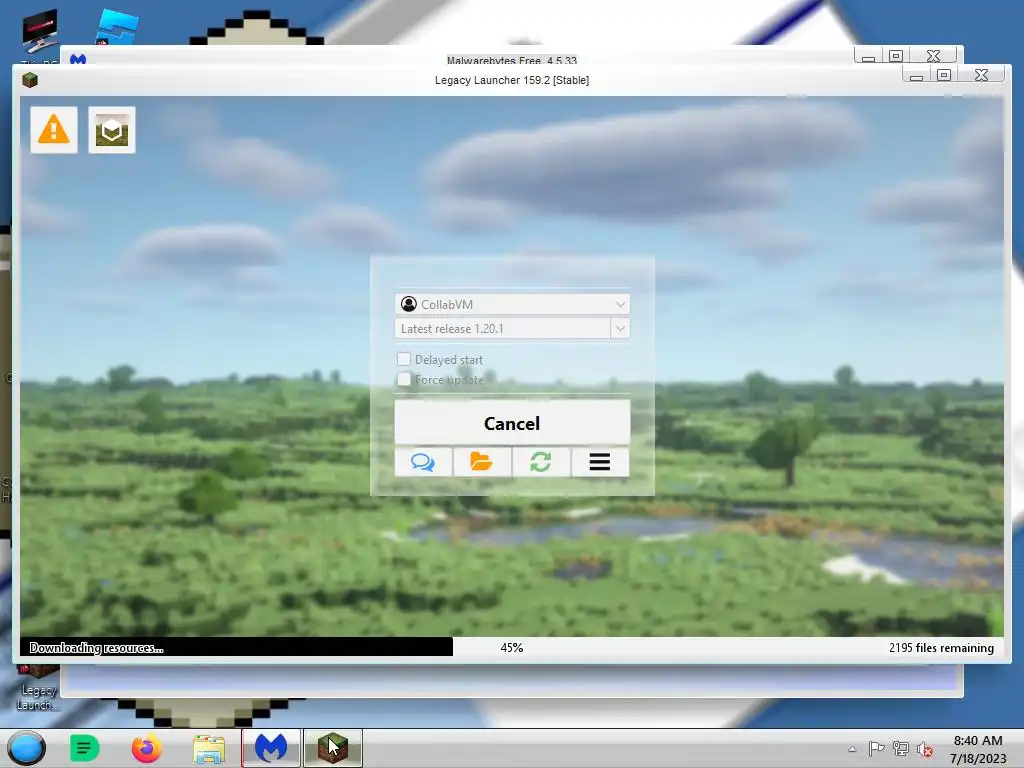Screen dimensions: 1024x768
Task: Open the mod pack box icon
Action: pos(112,130)
